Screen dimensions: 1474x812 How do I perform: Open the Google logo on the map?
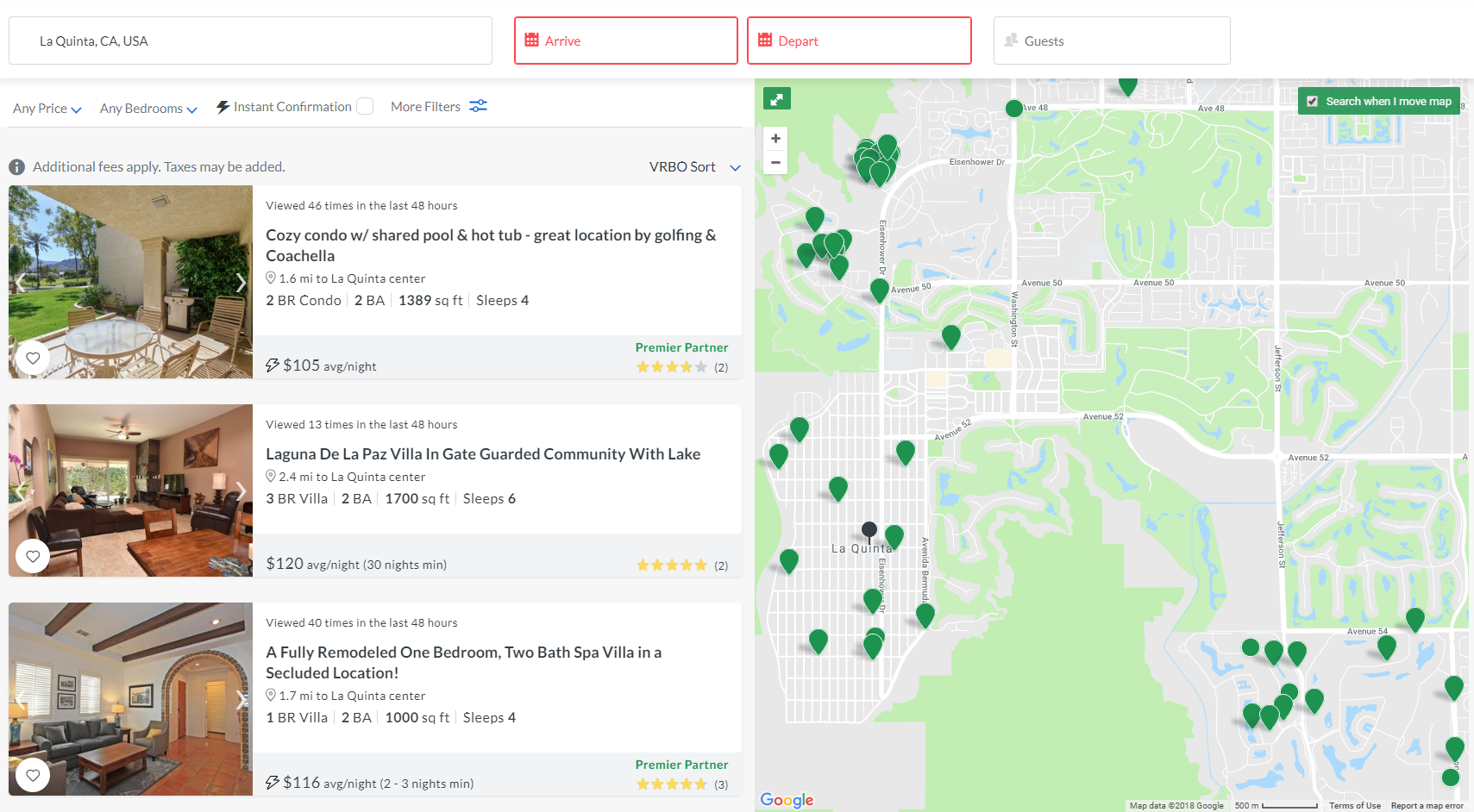click(x=787, y=800)
